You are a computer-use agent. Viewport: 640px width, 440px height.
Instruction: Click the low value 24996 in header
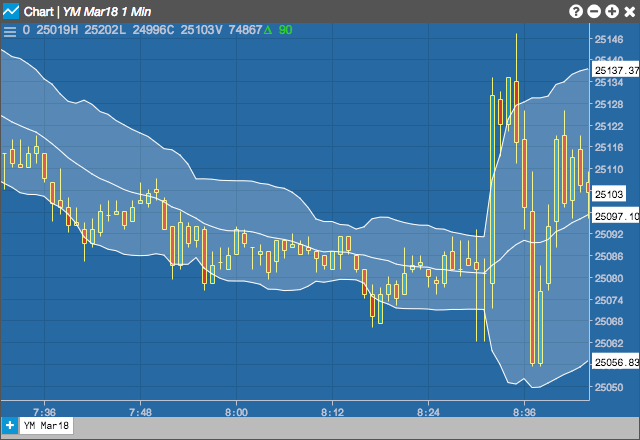click(149, 30)
